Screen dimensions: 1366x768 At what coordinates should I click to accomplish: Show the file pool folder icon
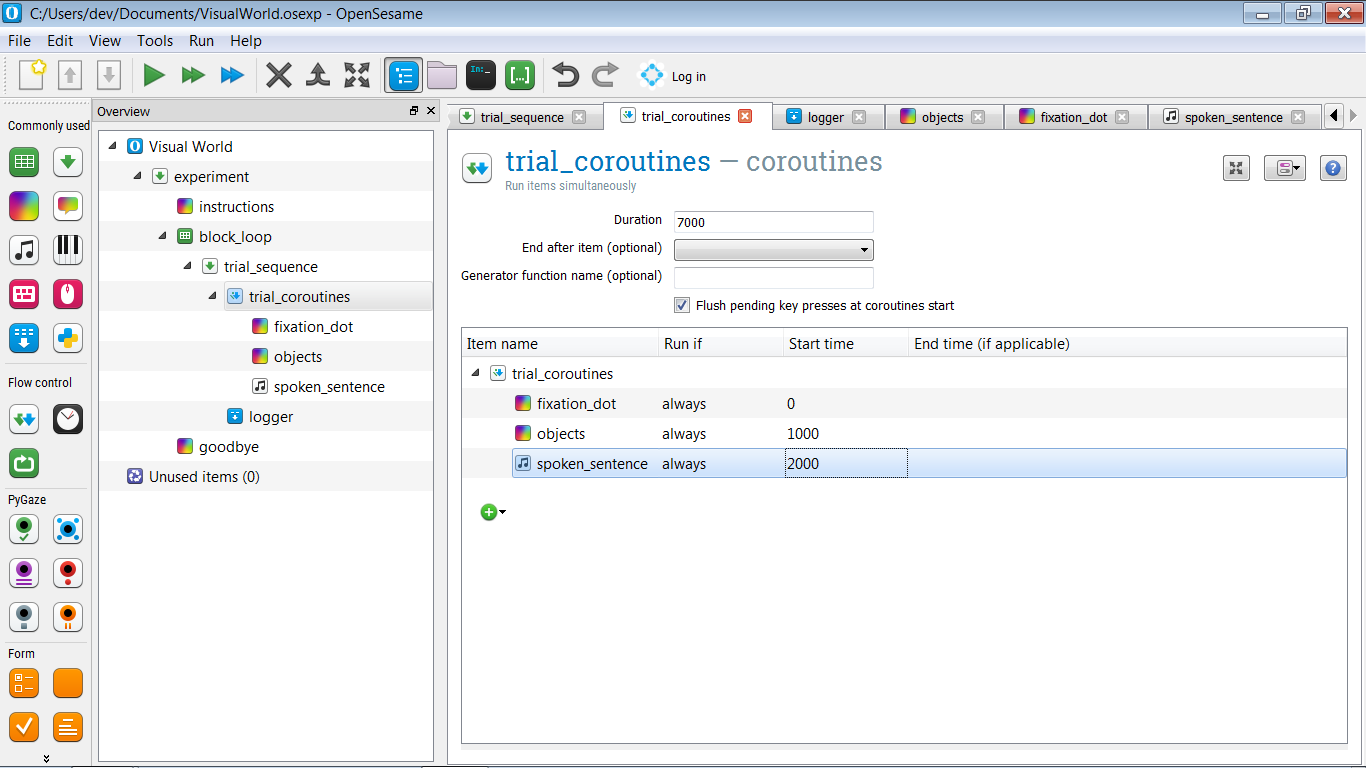pyautogui.click(x=441, y=75)
